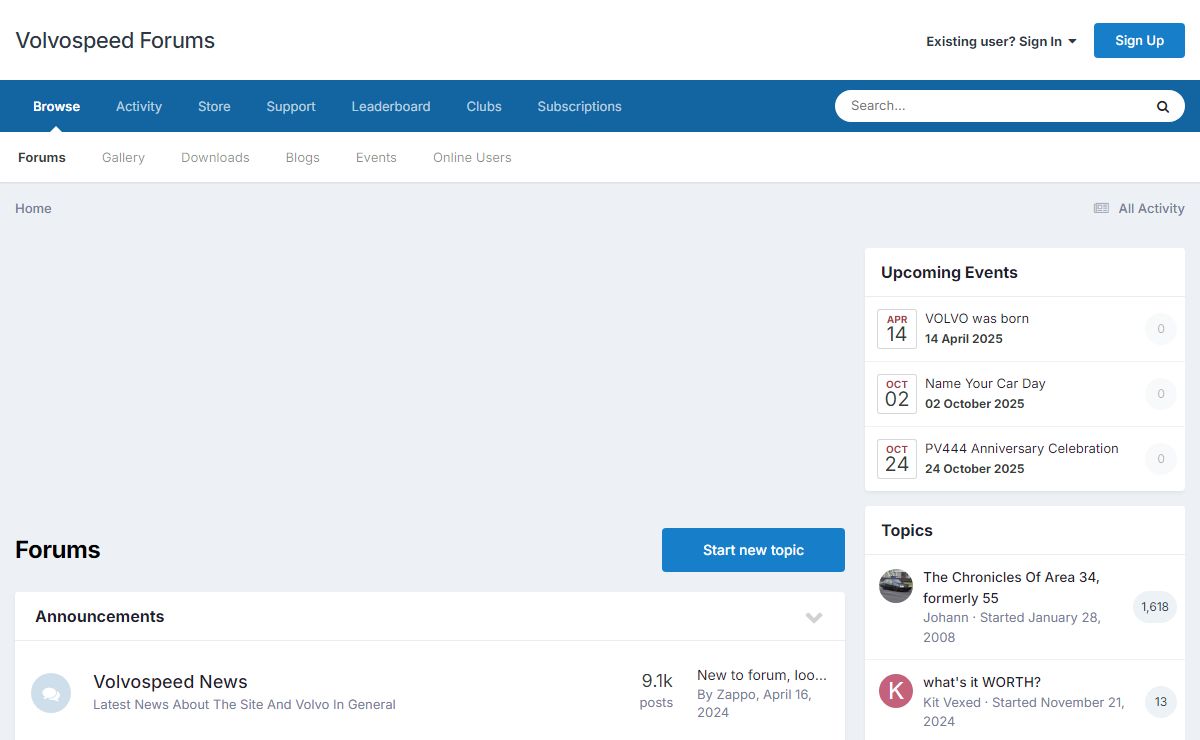The width and height of the screenshot is (1200, 740).
Task: Open the Activity menu item
Action: click(139, 106)
